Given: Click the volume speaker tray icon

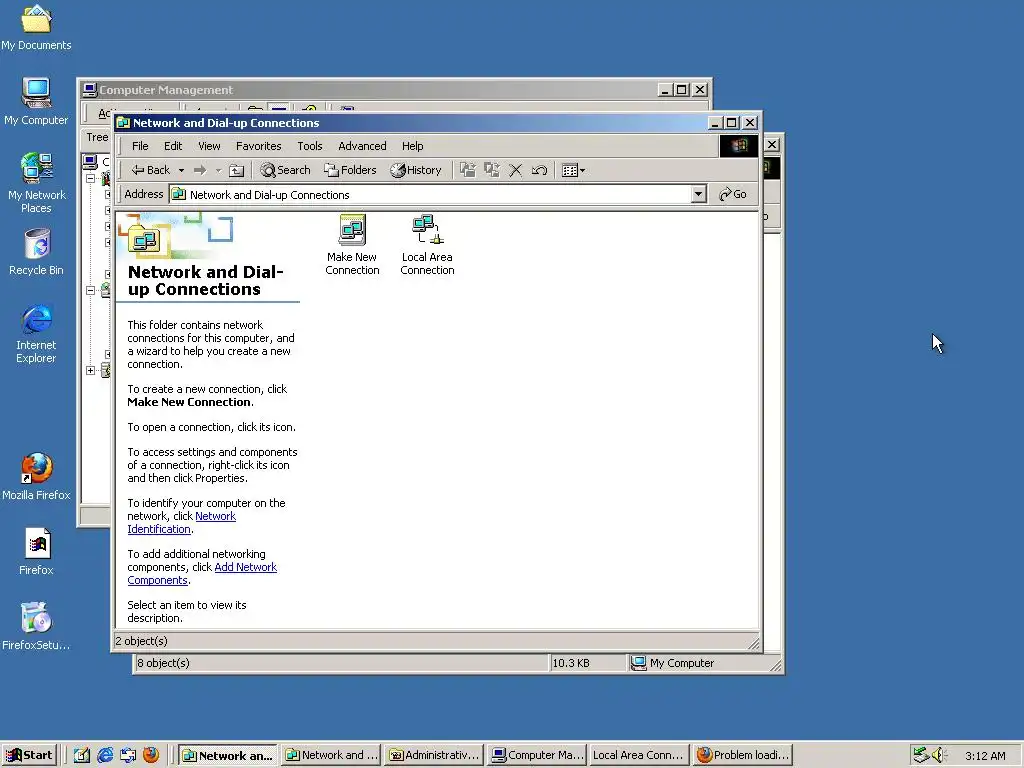Looking at the screenshot, I should (938, 756).
